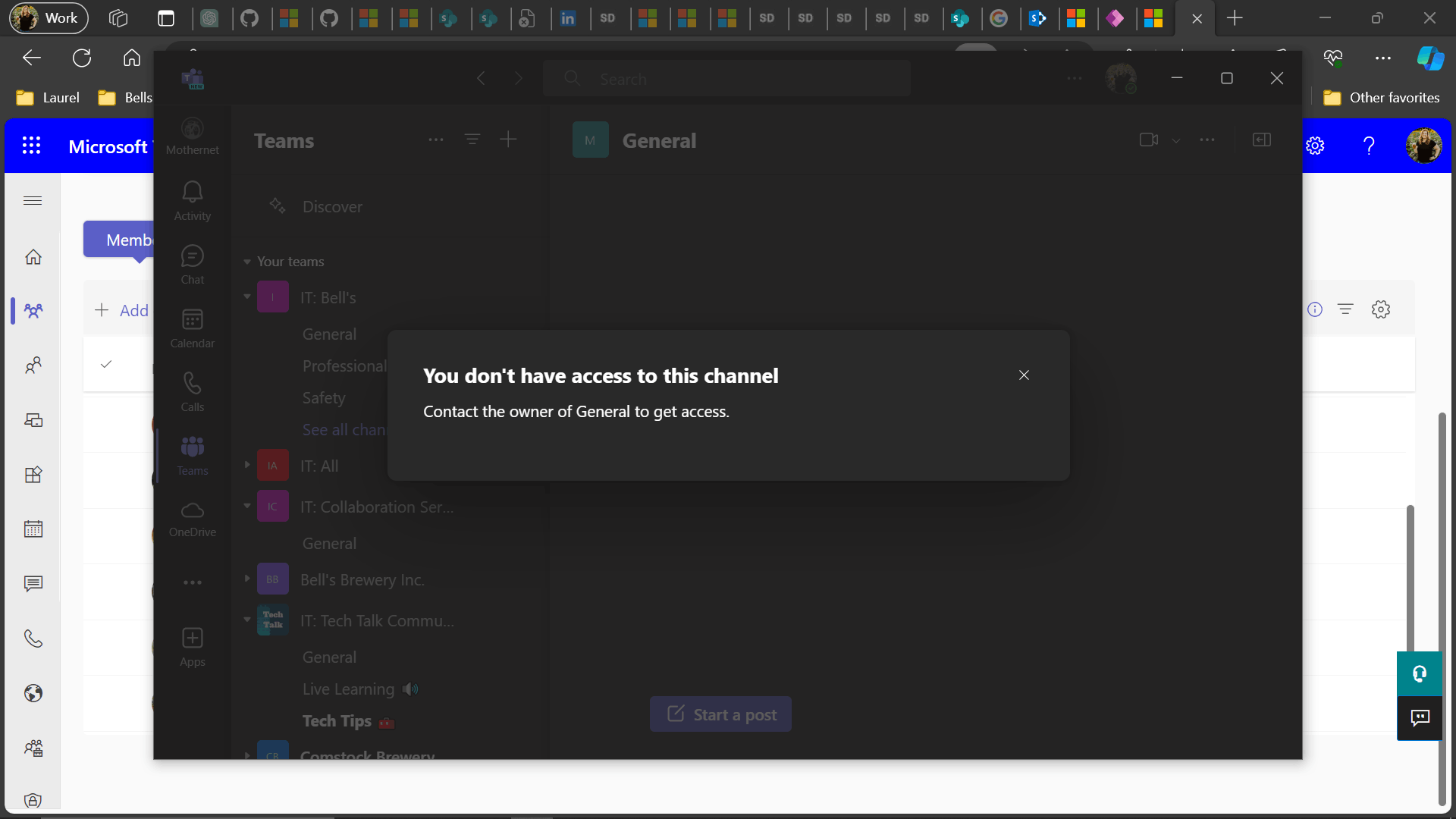The height and width of the screenshot is (819, 1456).
Task: Open the meet options dropdown arrow
Action: click(1176, 140)
